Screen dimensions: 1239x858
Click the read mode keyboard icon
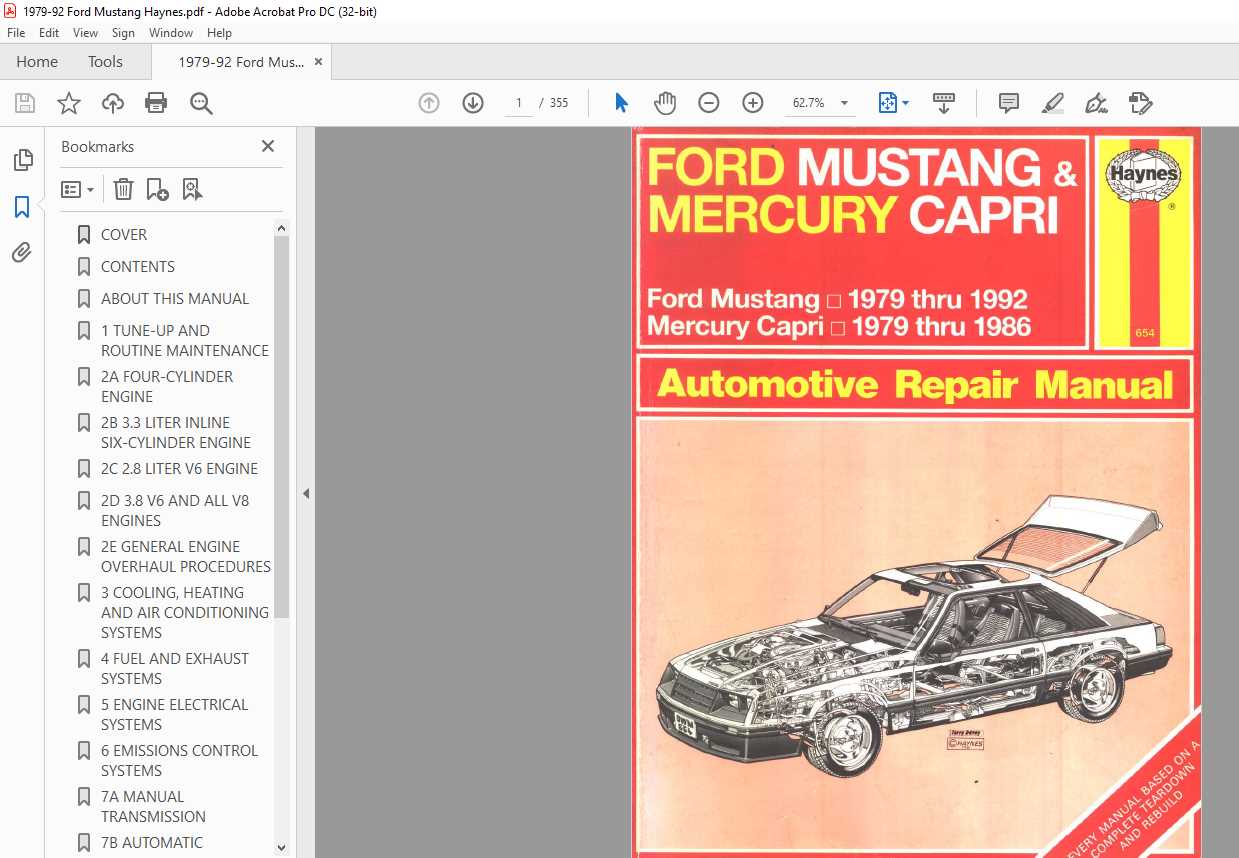tap(944, 103)
